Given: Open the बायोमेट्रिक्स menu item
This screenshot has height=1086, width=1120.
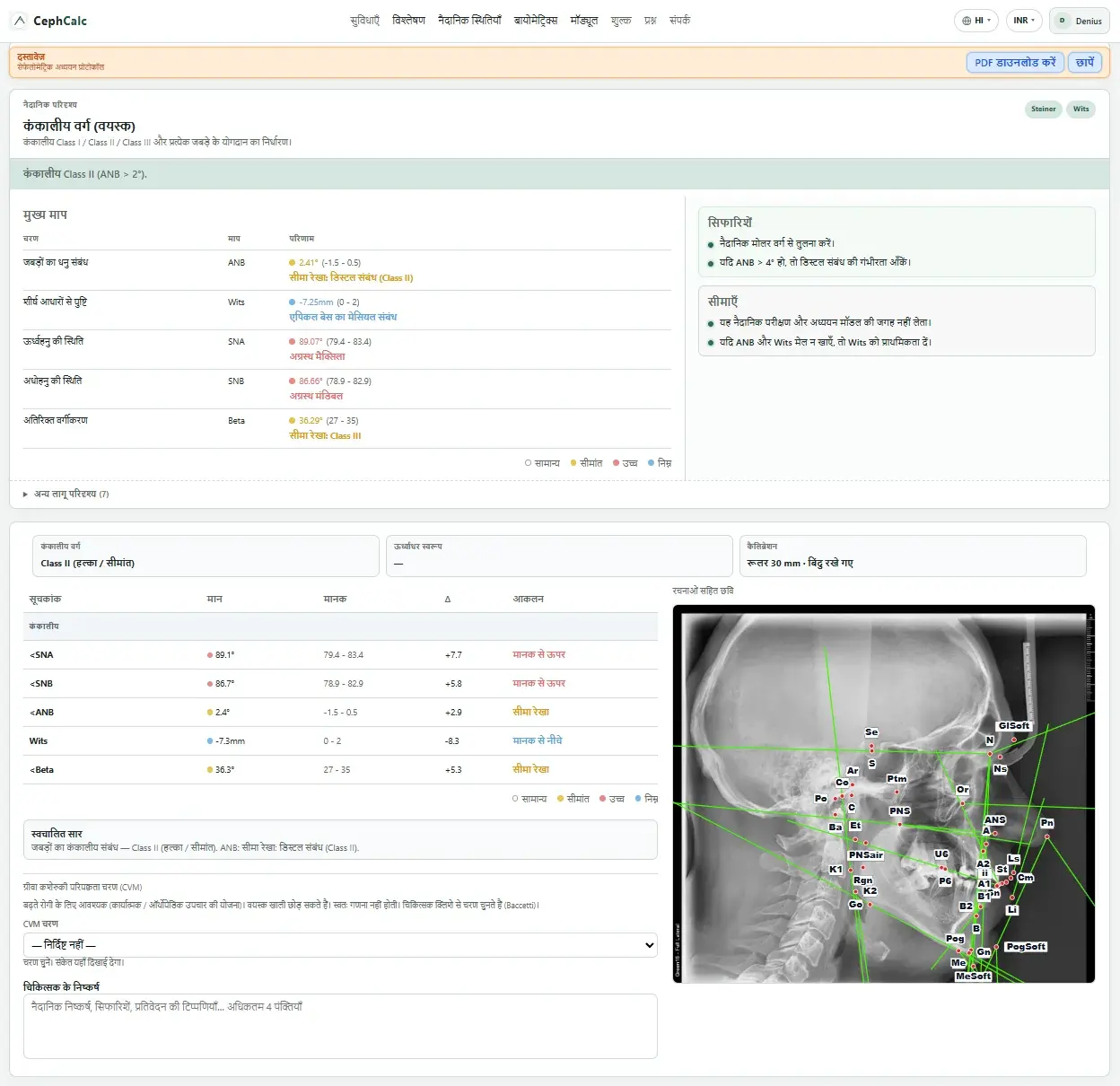Looking at the screenshot, I should [x=536, y=21].
